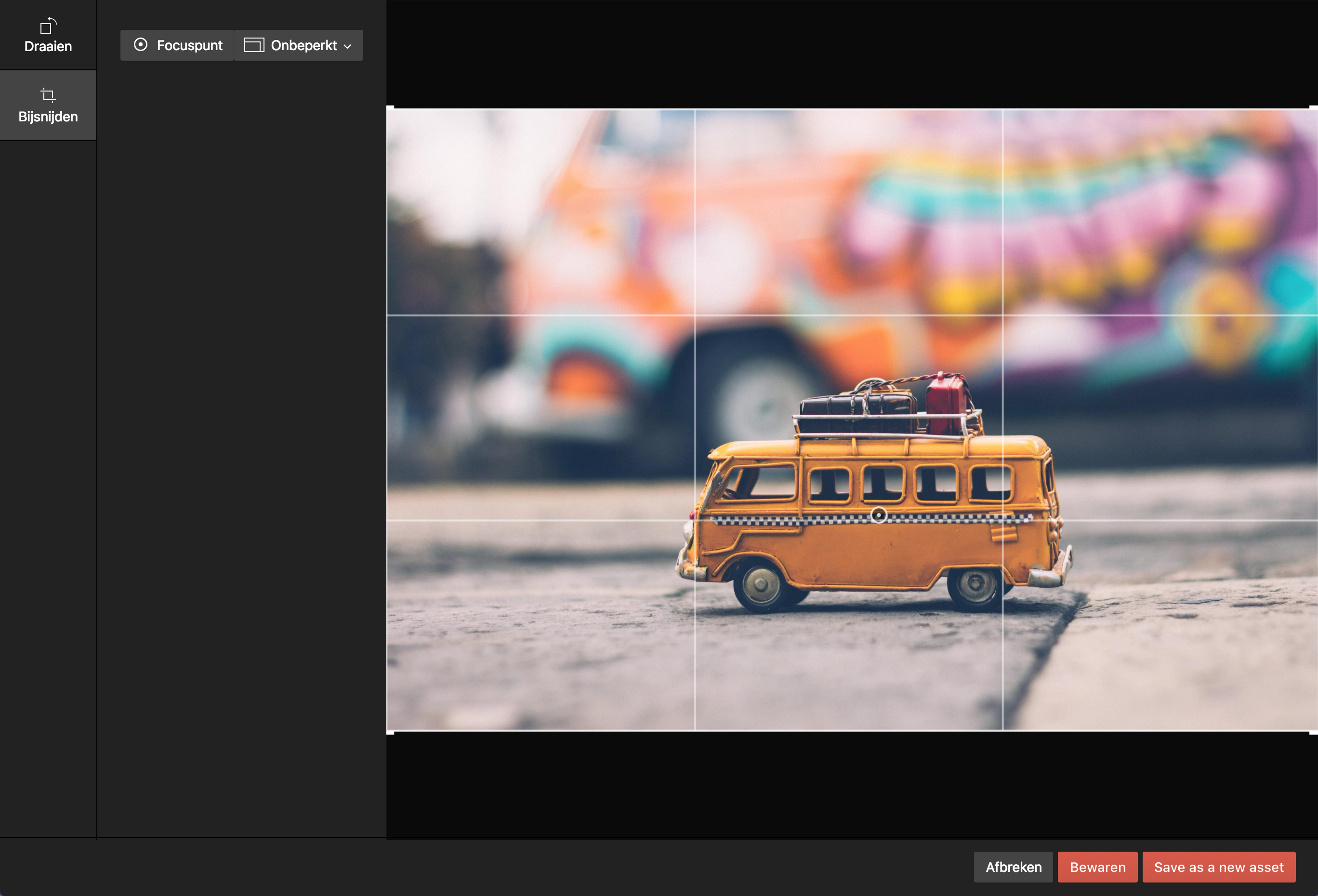
Task: Select the Bijsnijden crop tab
Action: point(48,105)
